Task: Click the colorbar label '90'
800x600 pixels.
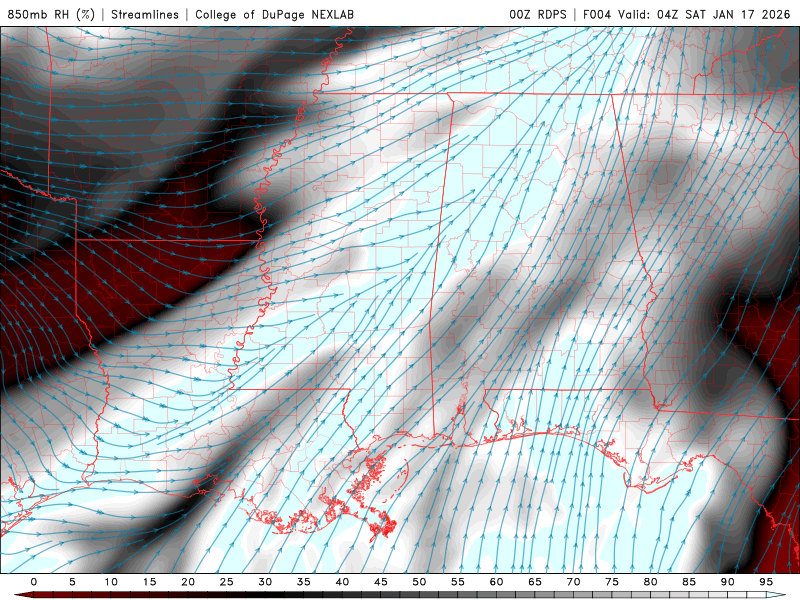Action: tap(727, 582)
